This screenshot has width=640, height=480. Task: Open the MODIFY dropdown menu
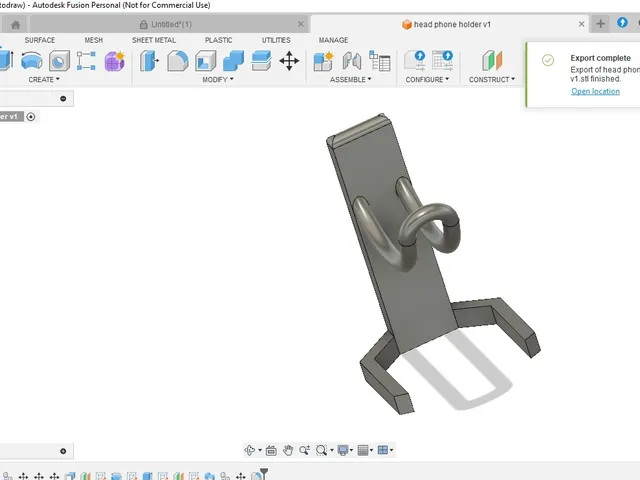pos(218,80)
